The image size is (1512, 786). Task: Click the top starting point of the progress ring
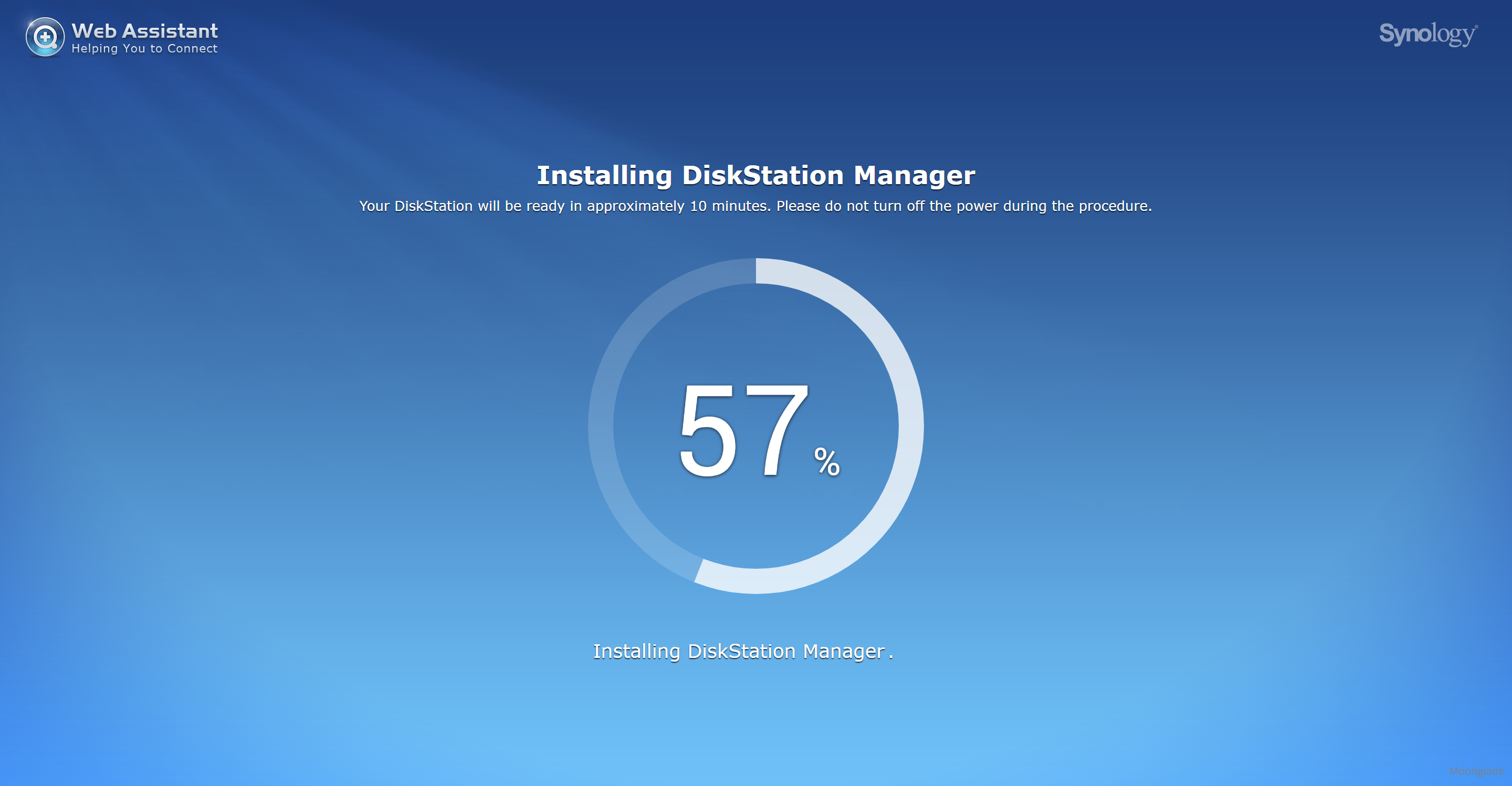pyautogui.click(x=756, y=271)
